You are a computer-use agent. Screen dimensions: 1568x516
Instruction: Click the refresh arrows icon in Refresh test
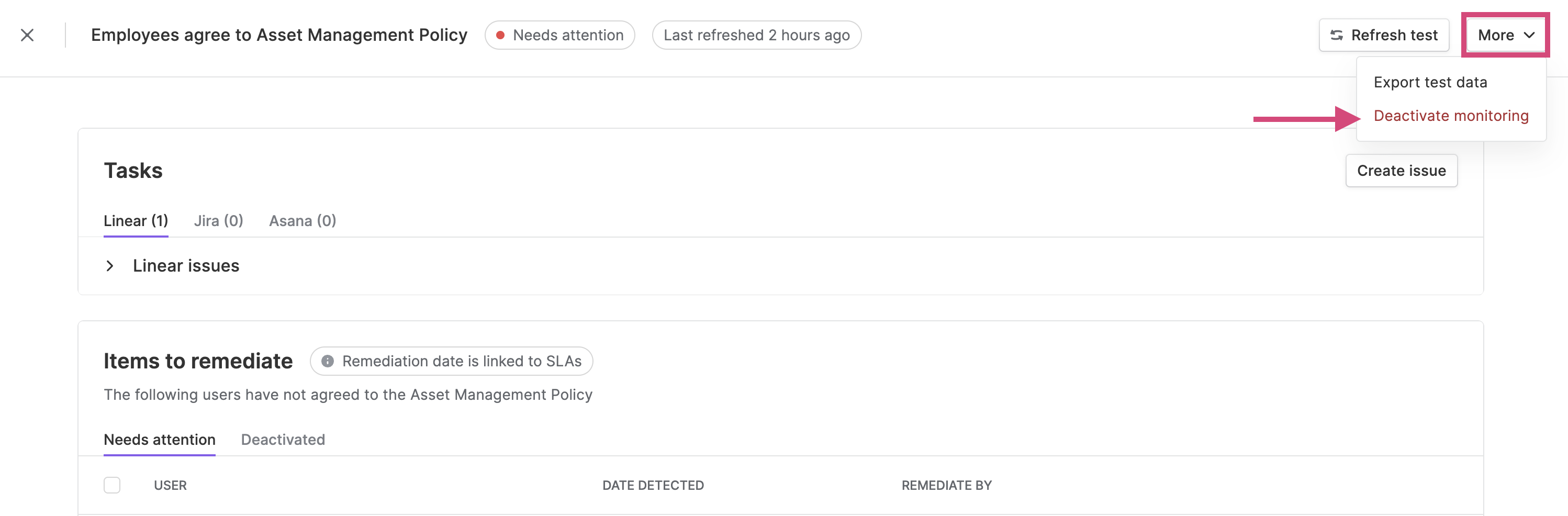[1336, 35]
